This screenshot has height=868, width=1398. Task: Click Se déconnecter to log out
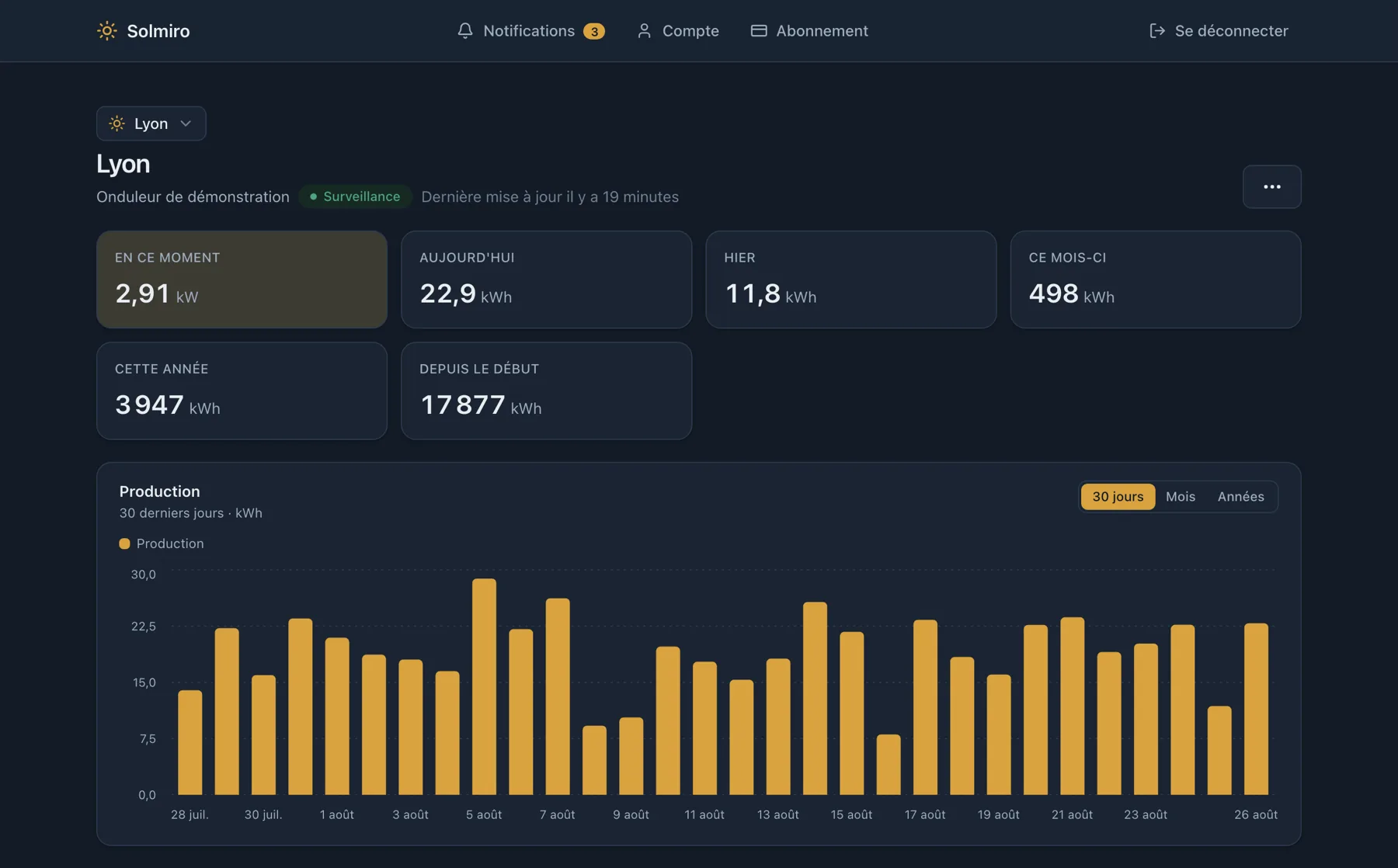(x=1218, y=30)
